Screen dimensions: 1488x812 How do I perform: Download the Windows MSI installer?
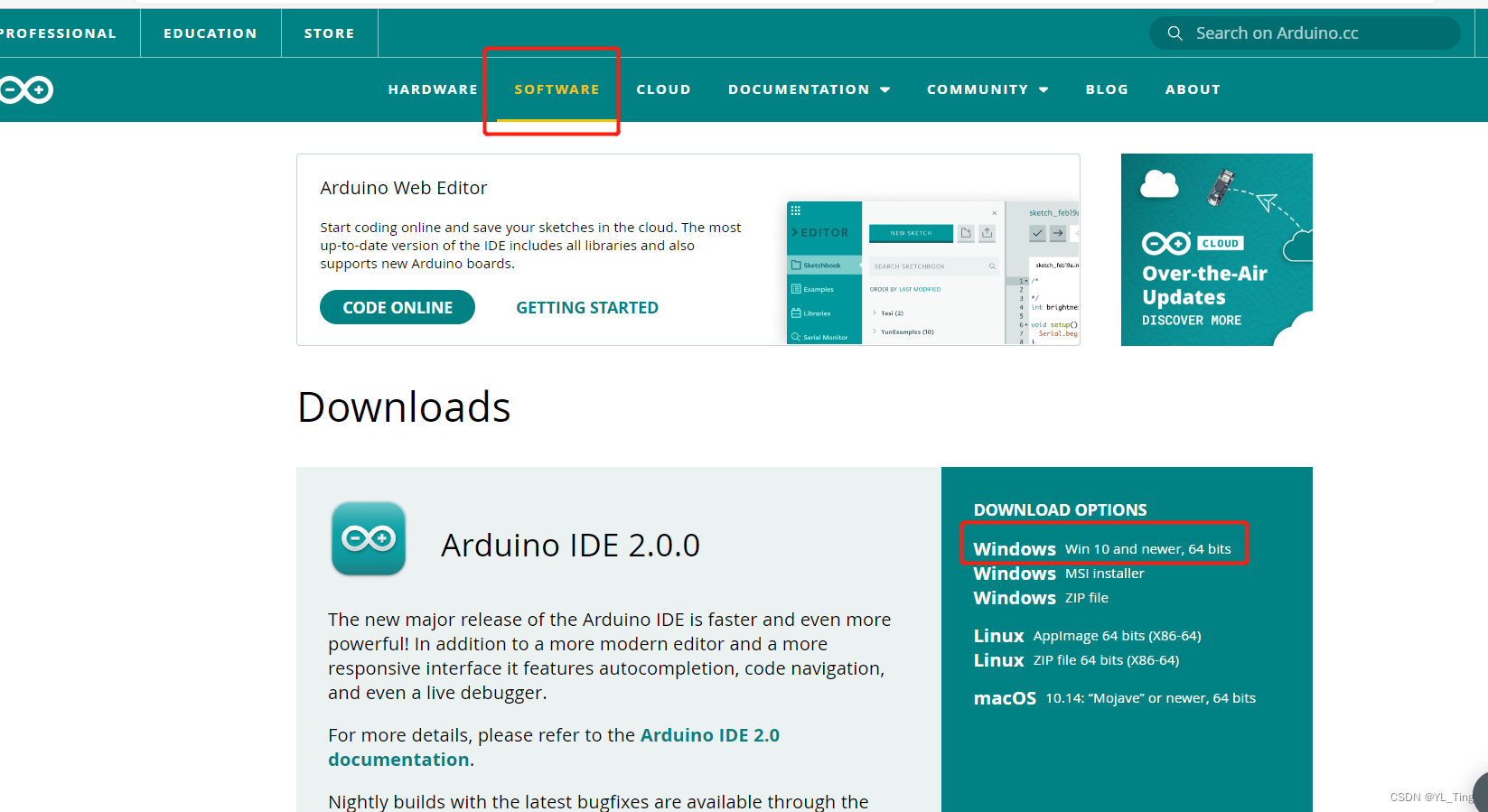[1059, 574]
